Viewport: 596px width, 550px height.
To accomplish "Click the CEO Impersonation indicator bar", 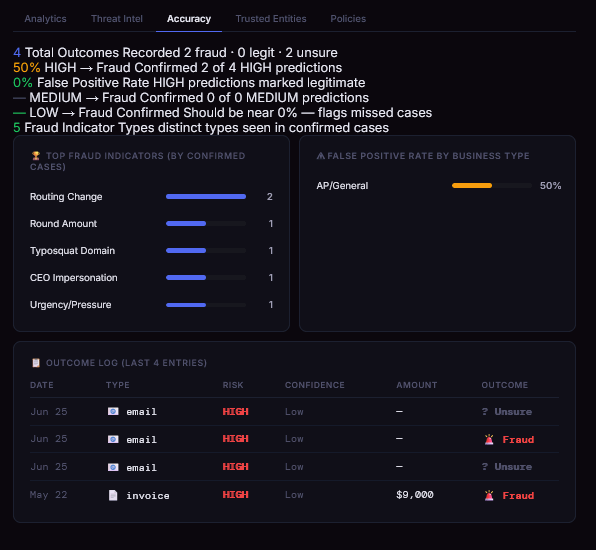I will pos(206,277).
